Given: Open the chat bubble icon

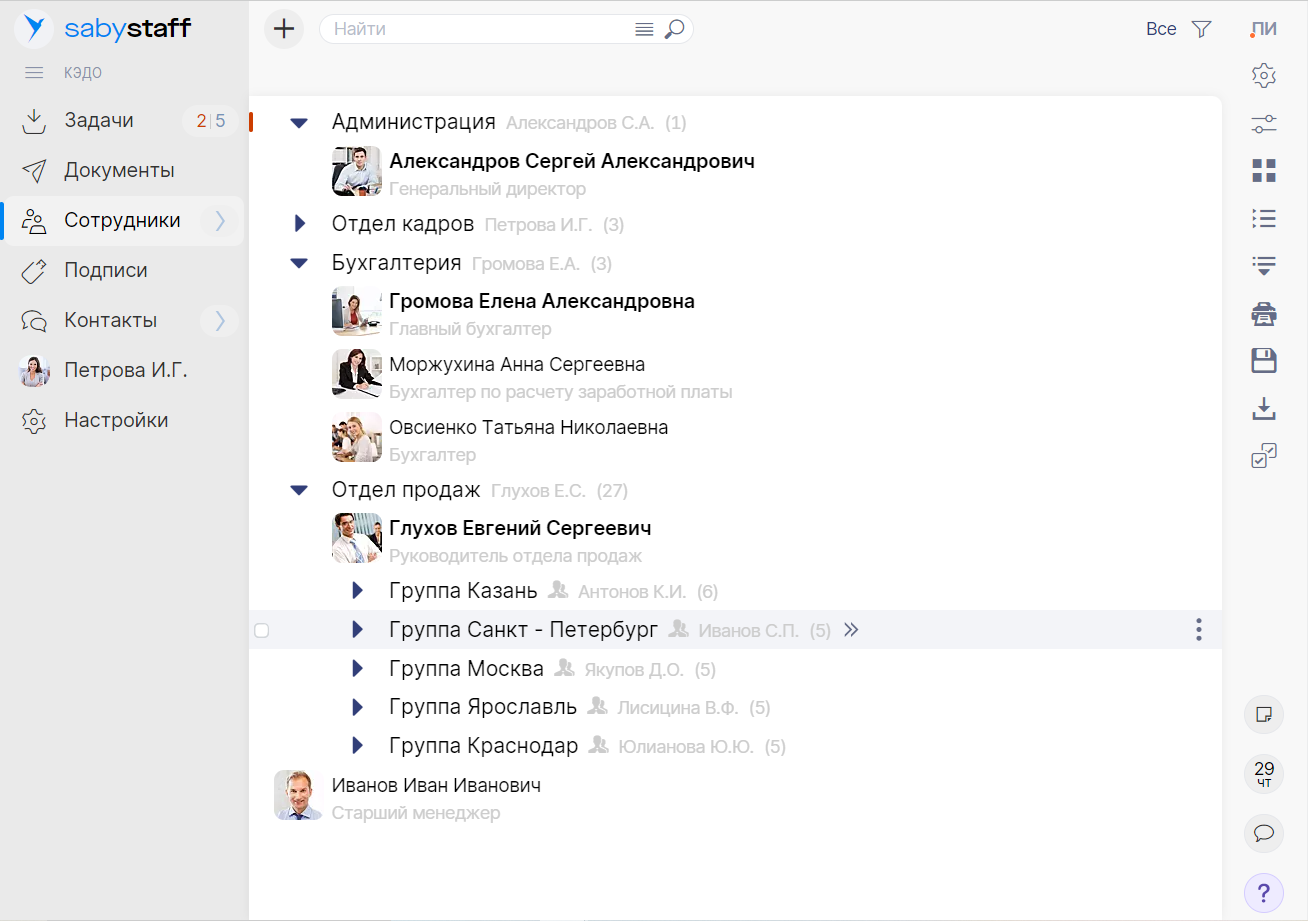Looking at the screenshot, I should [1263, 833].
